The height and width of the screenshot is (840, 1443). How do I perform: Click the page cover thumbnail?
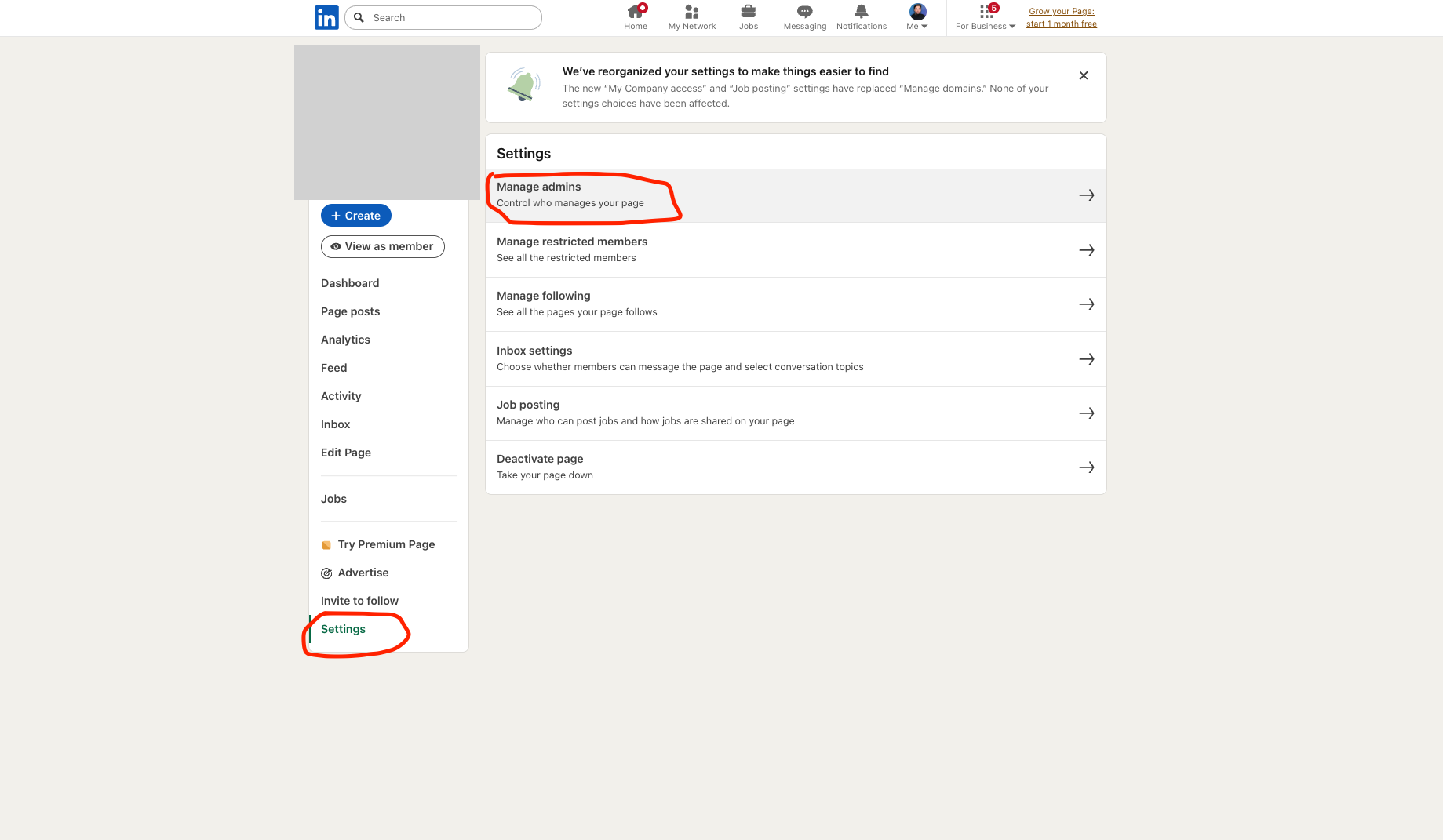coord(387,122)
